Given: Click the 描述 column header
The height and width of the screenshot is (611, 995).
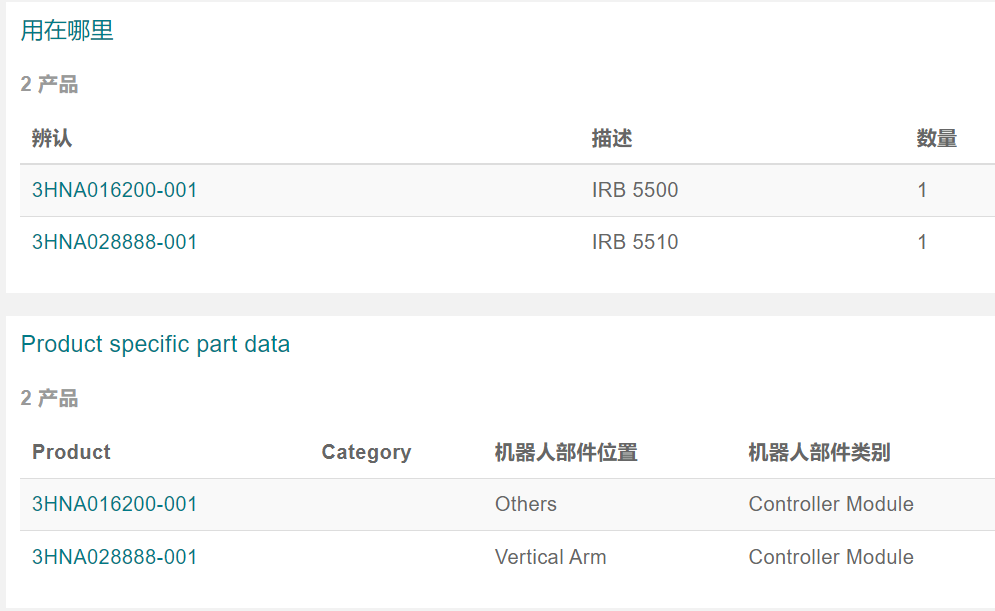Looking at the screenshot, I should click(611, 139).
